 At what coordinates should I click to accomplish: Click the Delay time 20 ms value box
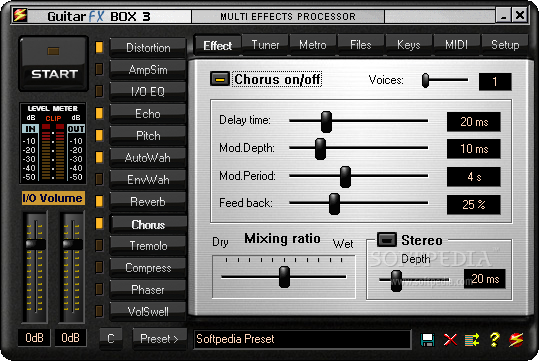click(474, 122)
